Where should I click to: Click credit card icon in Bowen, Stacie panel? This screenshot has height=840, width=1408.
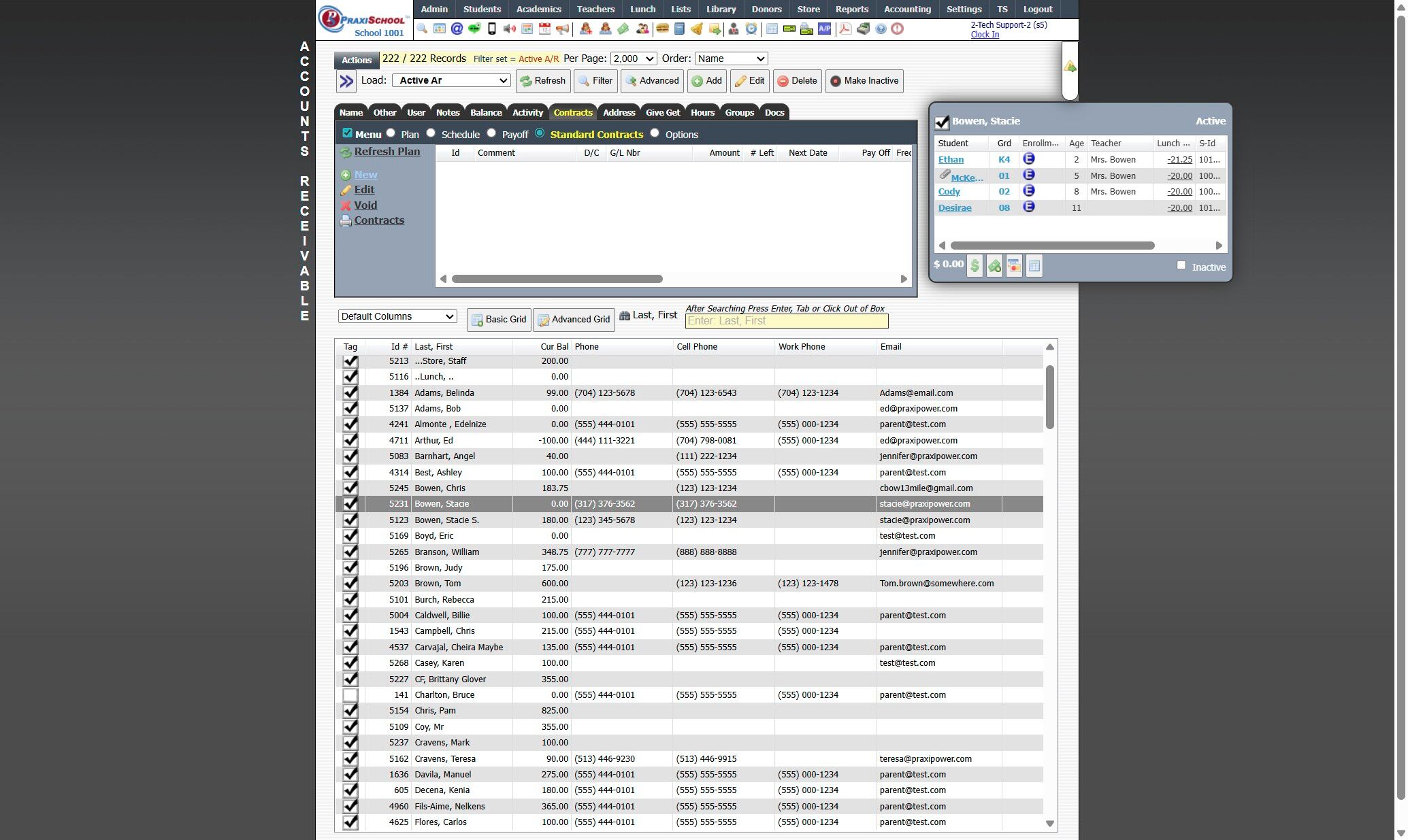[x=1014, y=266]
